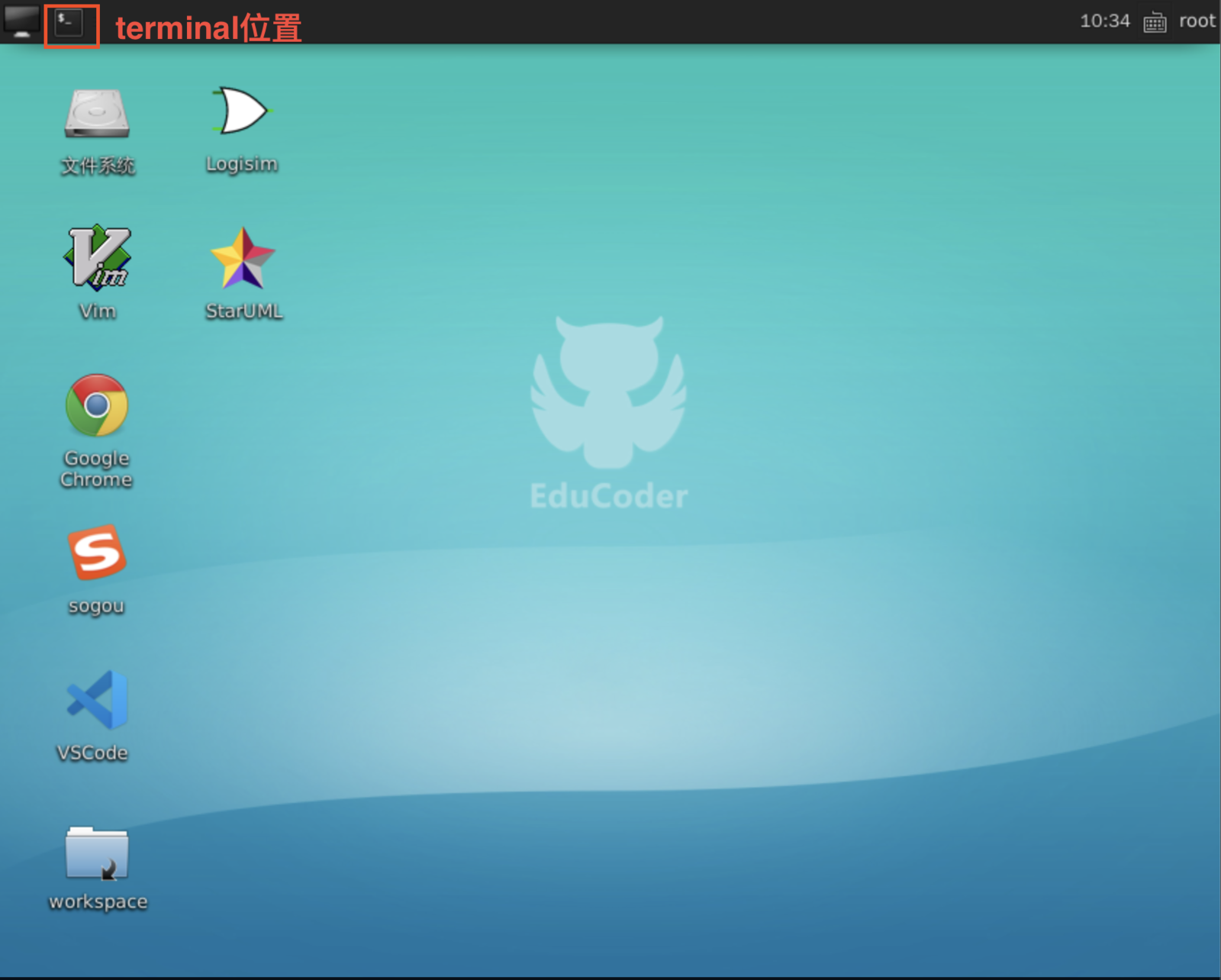Click the workspace label text
The image size is (1221, 980).
pyautogui.click(x=98, y=901)
